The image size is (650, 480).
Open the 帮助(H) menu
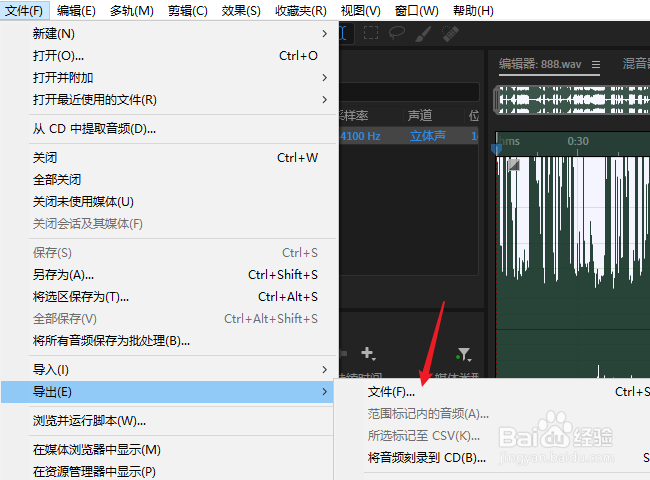point(473,10)
